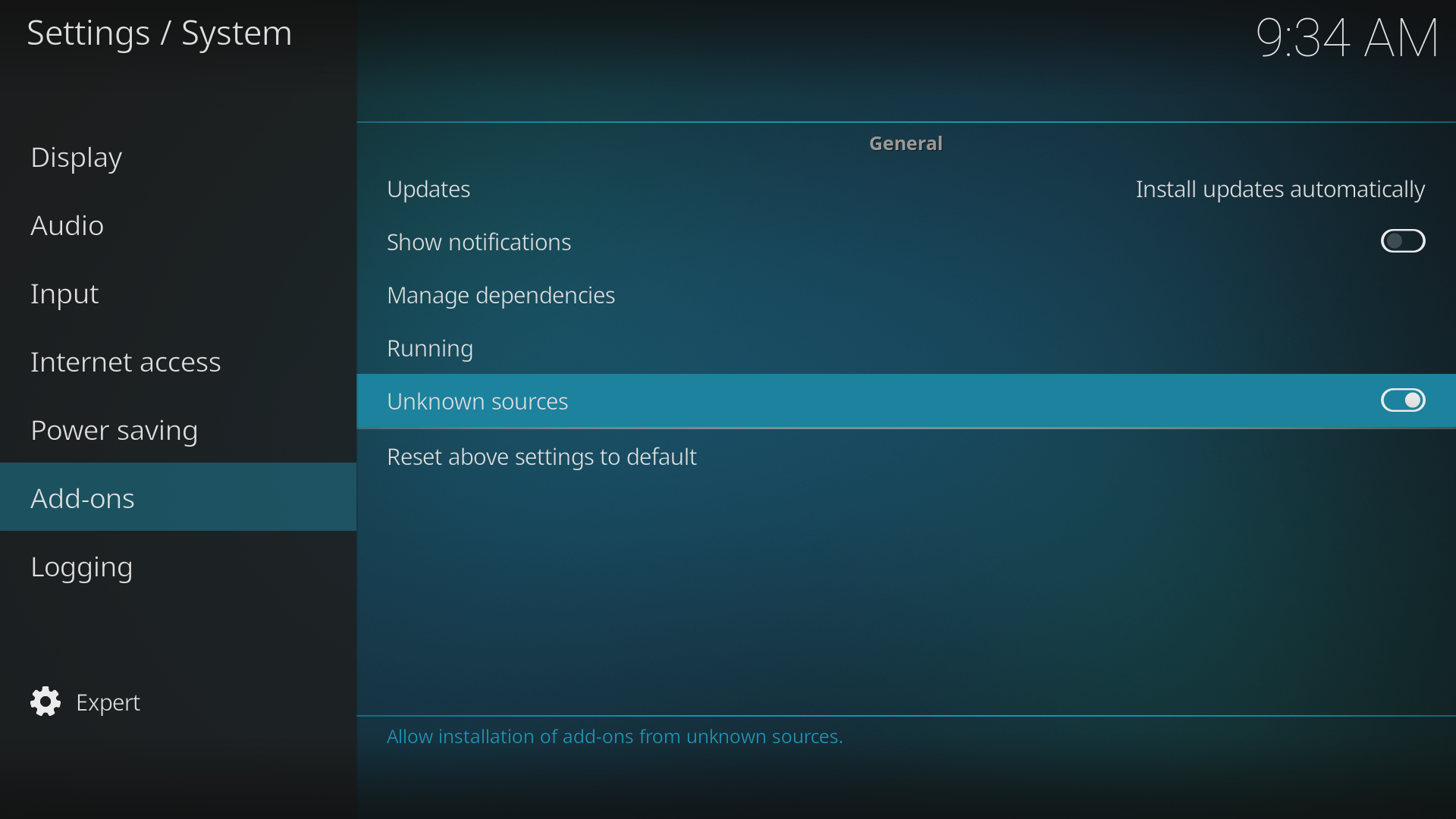Click the Show notifications label
Image resolution: width=1456 pixels, height=819 pixels.
(x=479, y=242)
